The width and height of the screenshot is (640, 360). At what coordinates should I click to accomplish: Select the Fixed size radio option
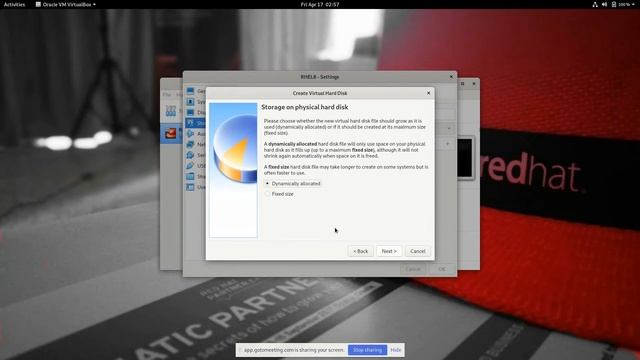(280, 194)
